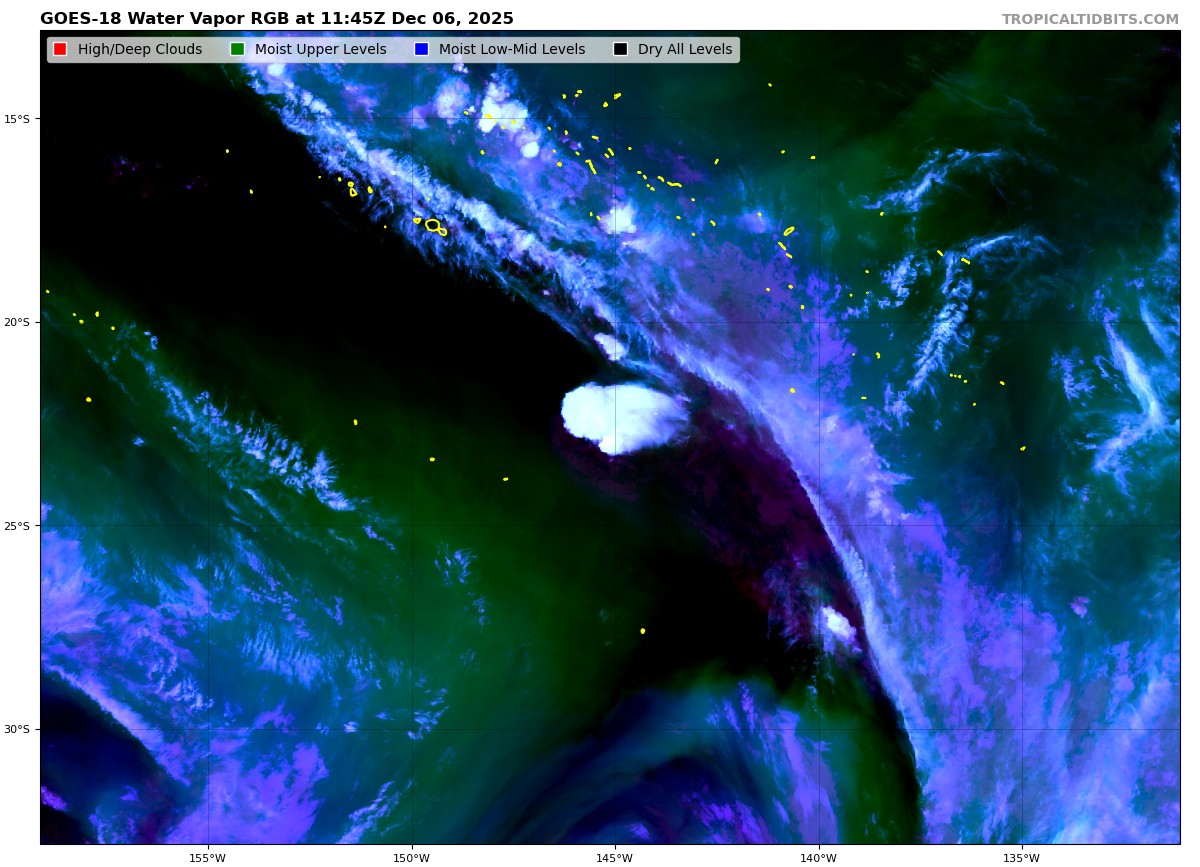The image size is (1200, 867).
Task: Click the largest yellow island outline
Action: (433, 225)
